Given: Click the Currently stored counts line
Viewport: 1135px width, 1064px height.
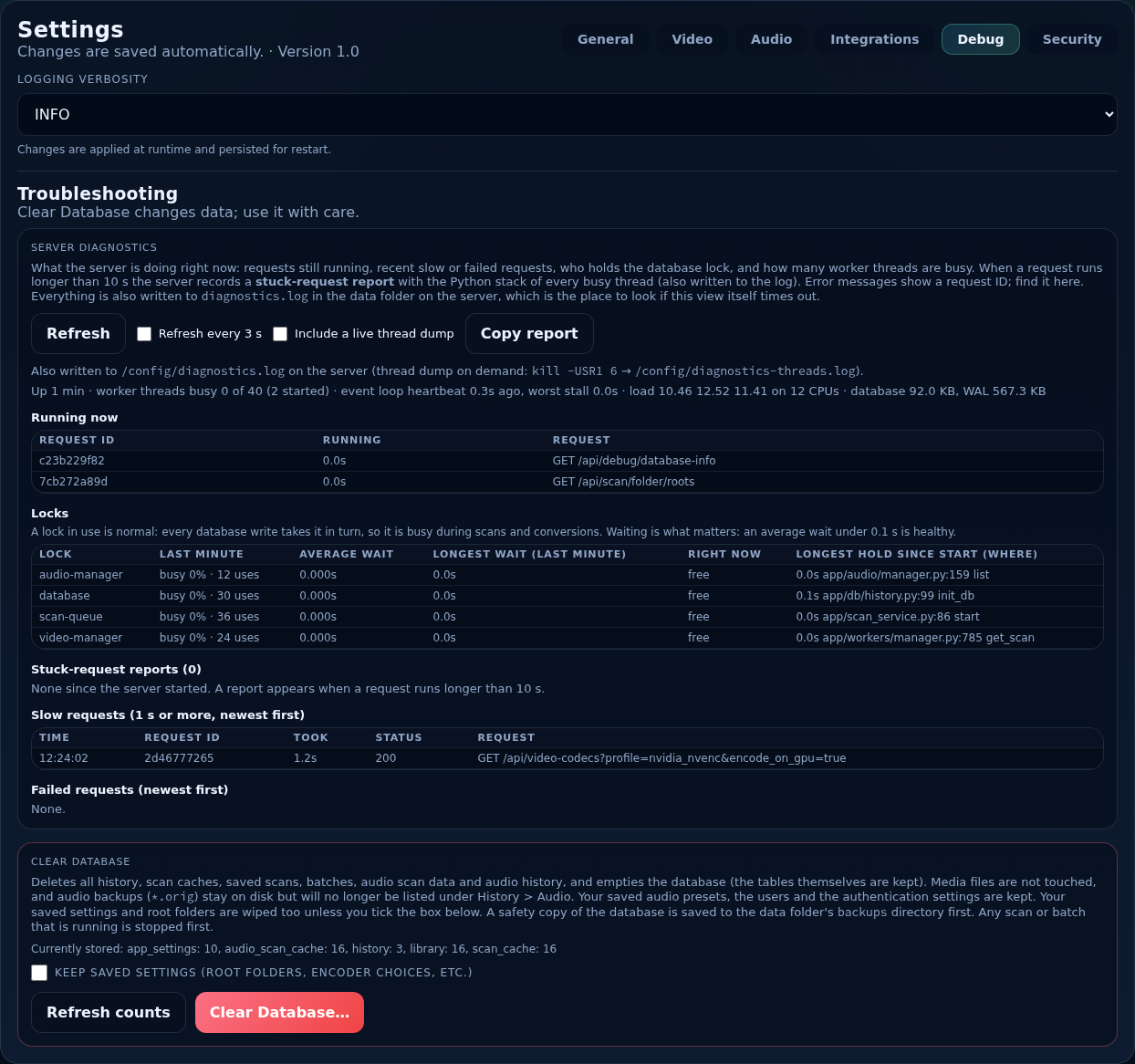Looking at the screenshot, I should point(294,949).
